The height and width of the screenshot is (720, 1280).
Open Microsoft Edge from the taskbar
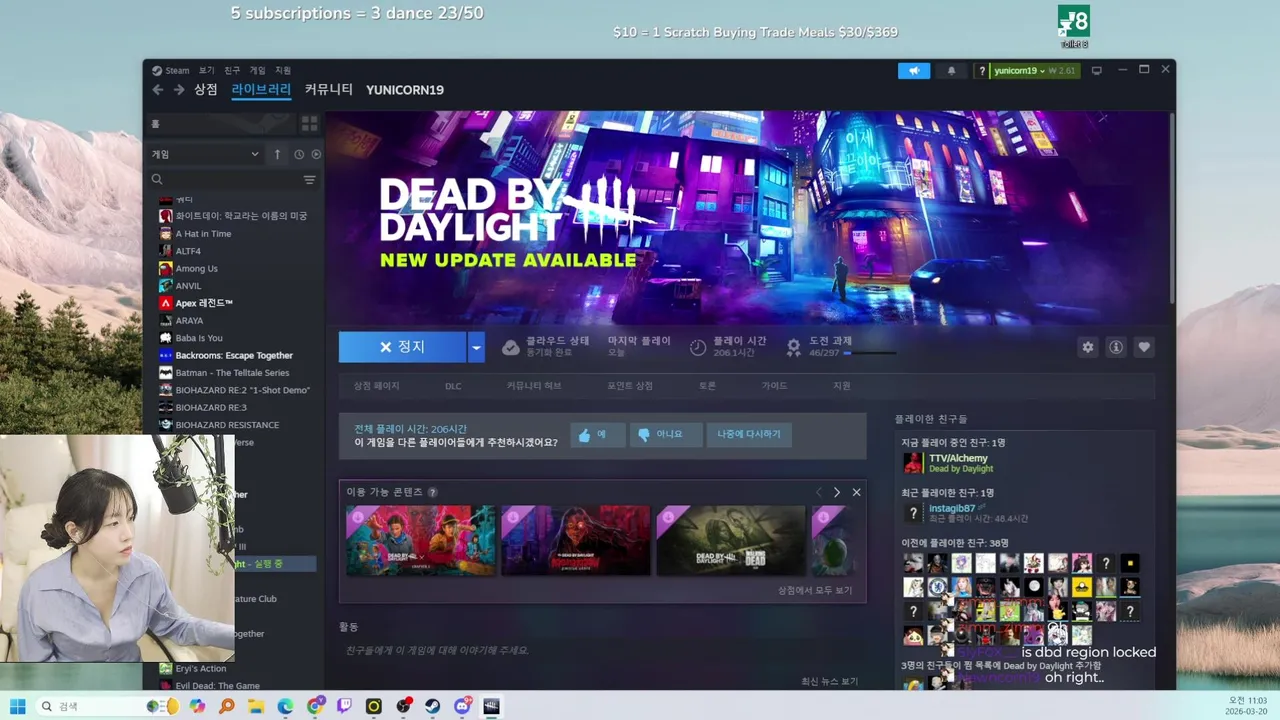[x=285, y=706]
